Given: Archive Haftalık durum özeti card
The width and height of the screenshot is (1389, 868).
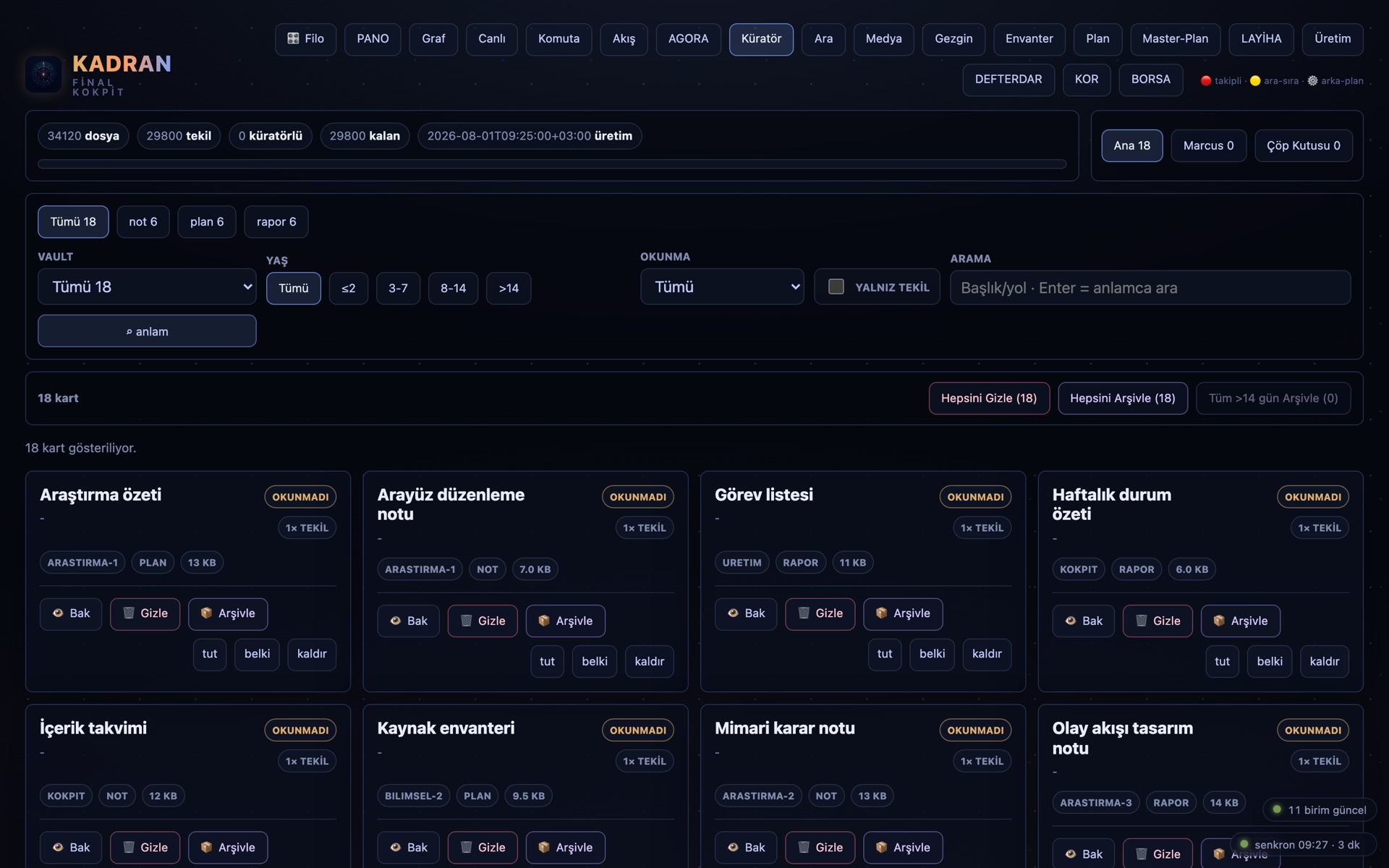Looking at the screenshot, I should (1241, 621).
